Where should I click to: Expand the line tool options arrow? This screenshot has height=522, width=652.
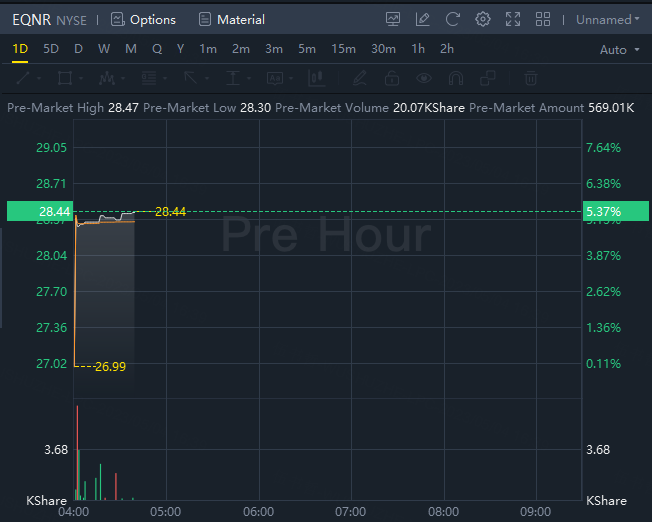pos(39,78)
